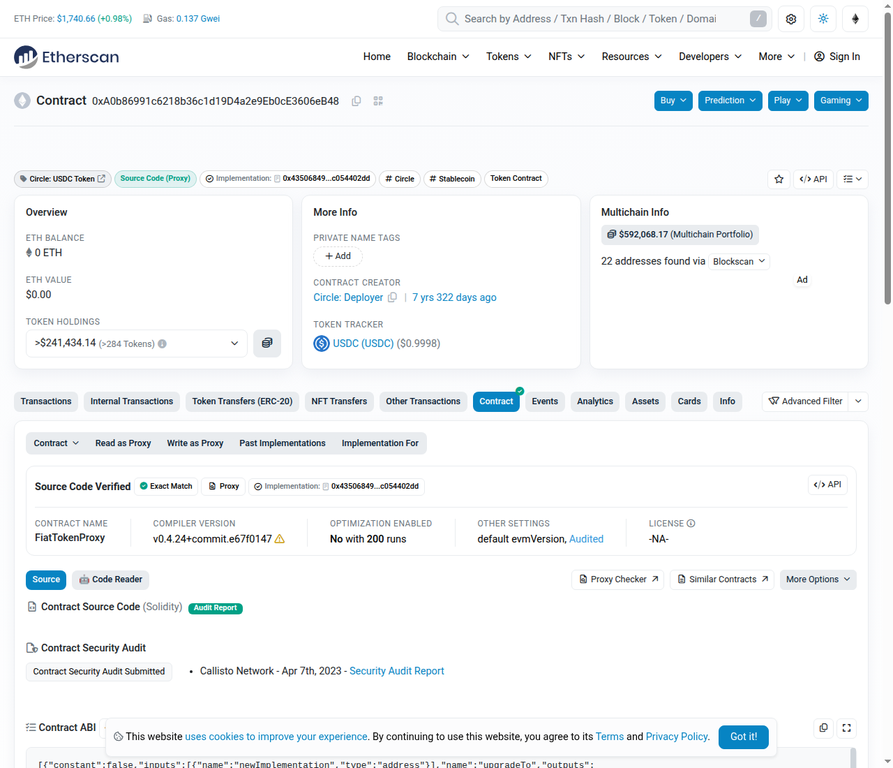This screenshot has width=893, height=768.
Task: Click the Ethereum network icon
Action: 855,19
